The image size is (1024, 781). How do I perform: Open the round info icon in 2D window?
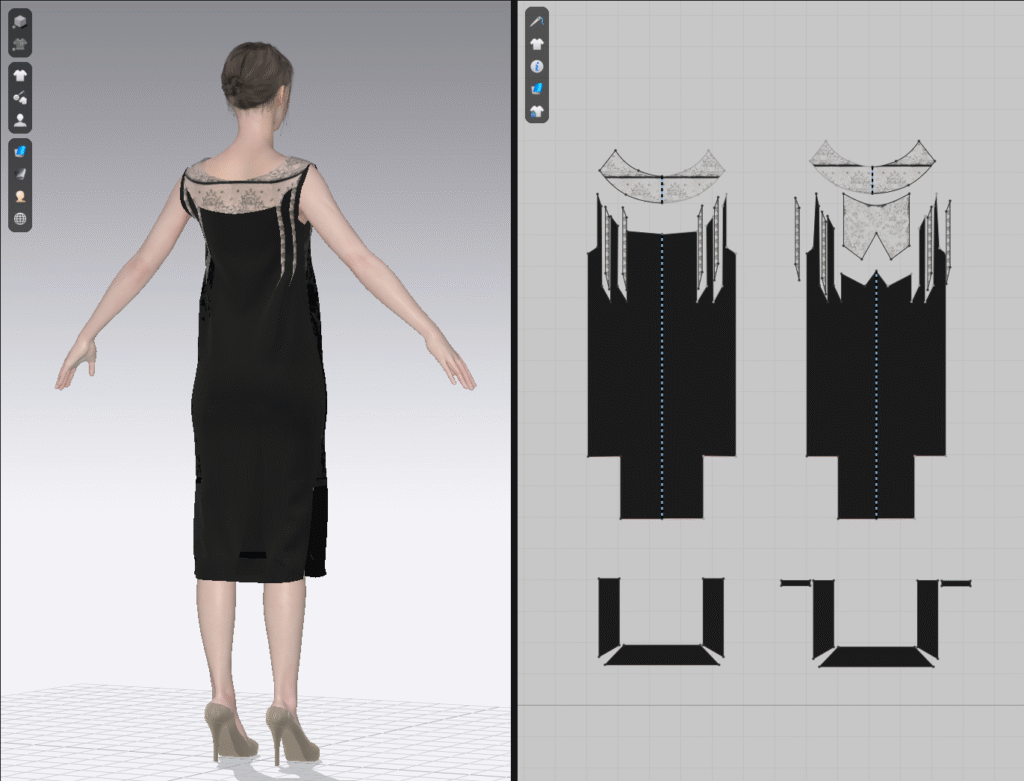click(537, 66)
